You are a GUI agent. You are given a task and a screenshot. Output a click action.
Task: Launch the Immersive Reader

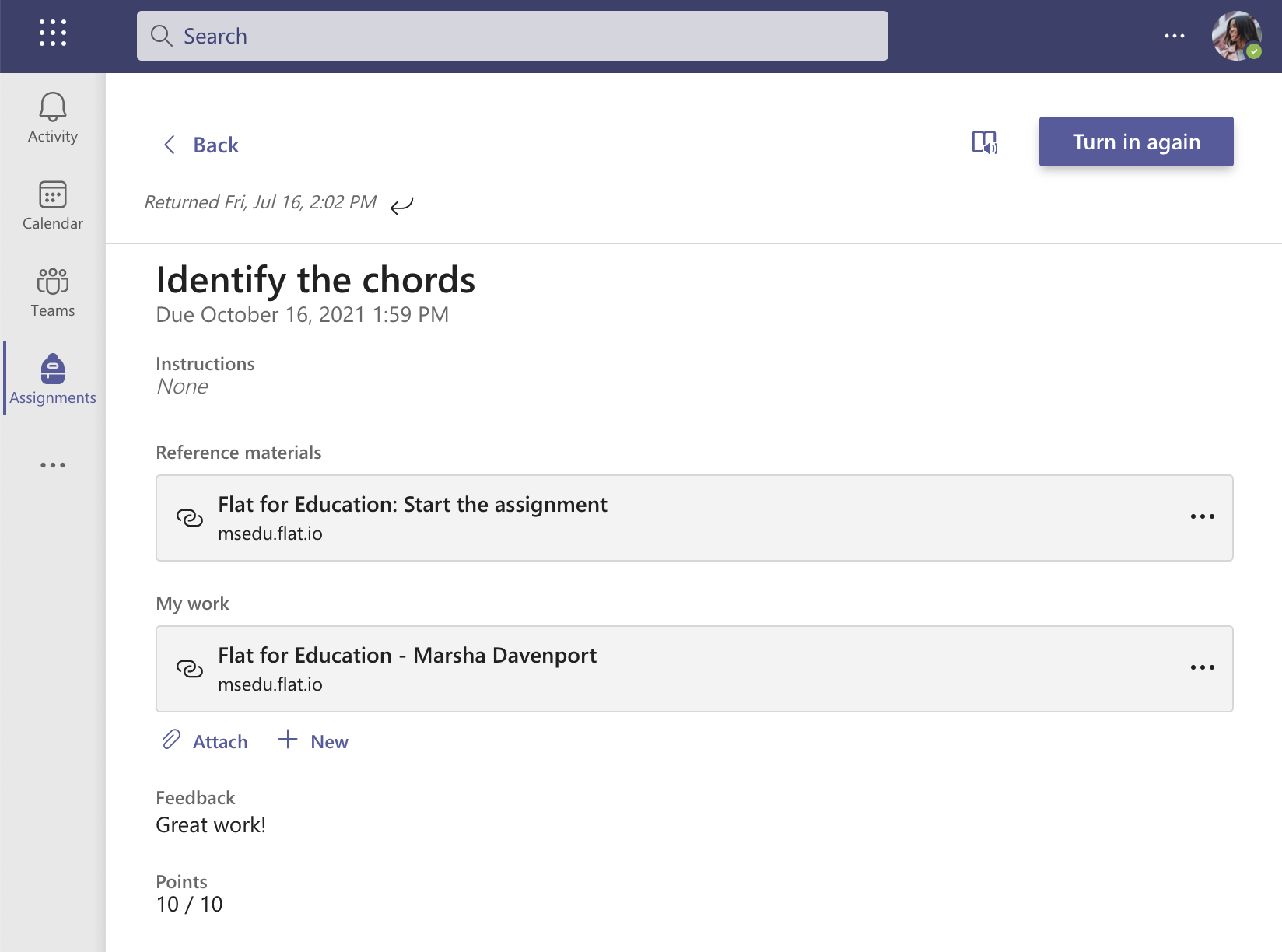pyautogui.click(x=985, y=142)
